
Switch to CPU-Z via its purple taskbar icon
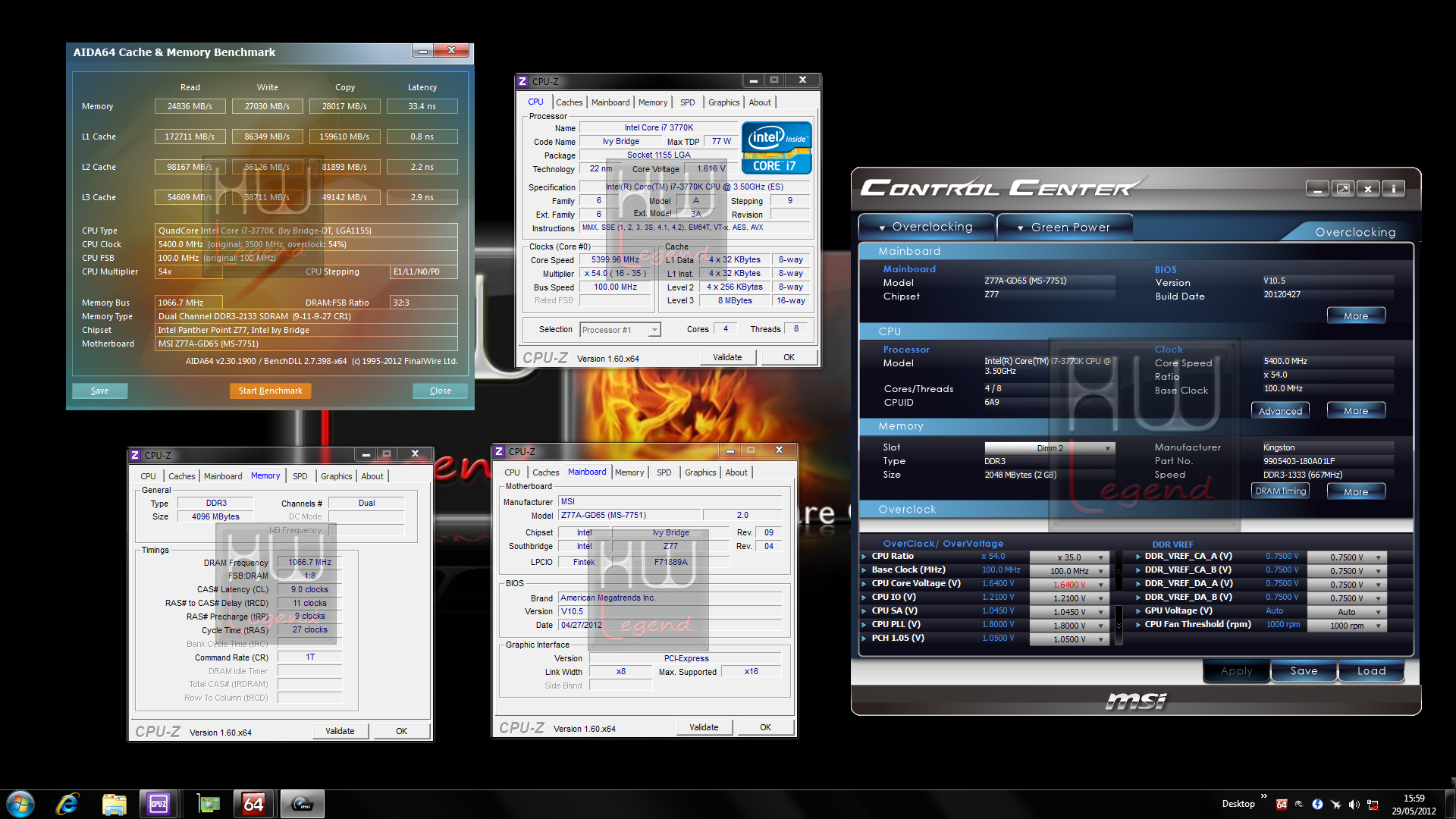click(158, 804)
